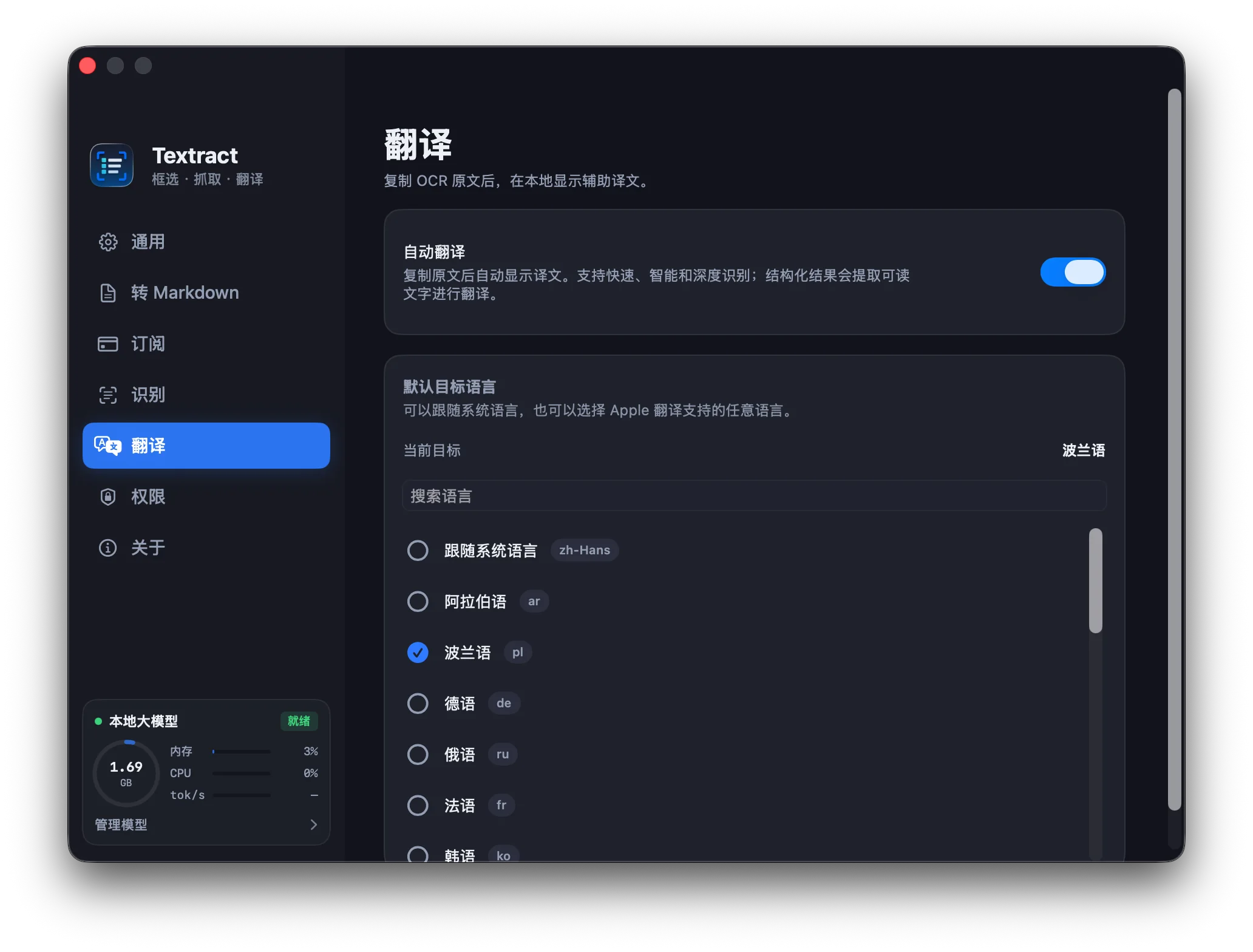
Task: Click the 翻译 page heading
Action: [418, 144]
